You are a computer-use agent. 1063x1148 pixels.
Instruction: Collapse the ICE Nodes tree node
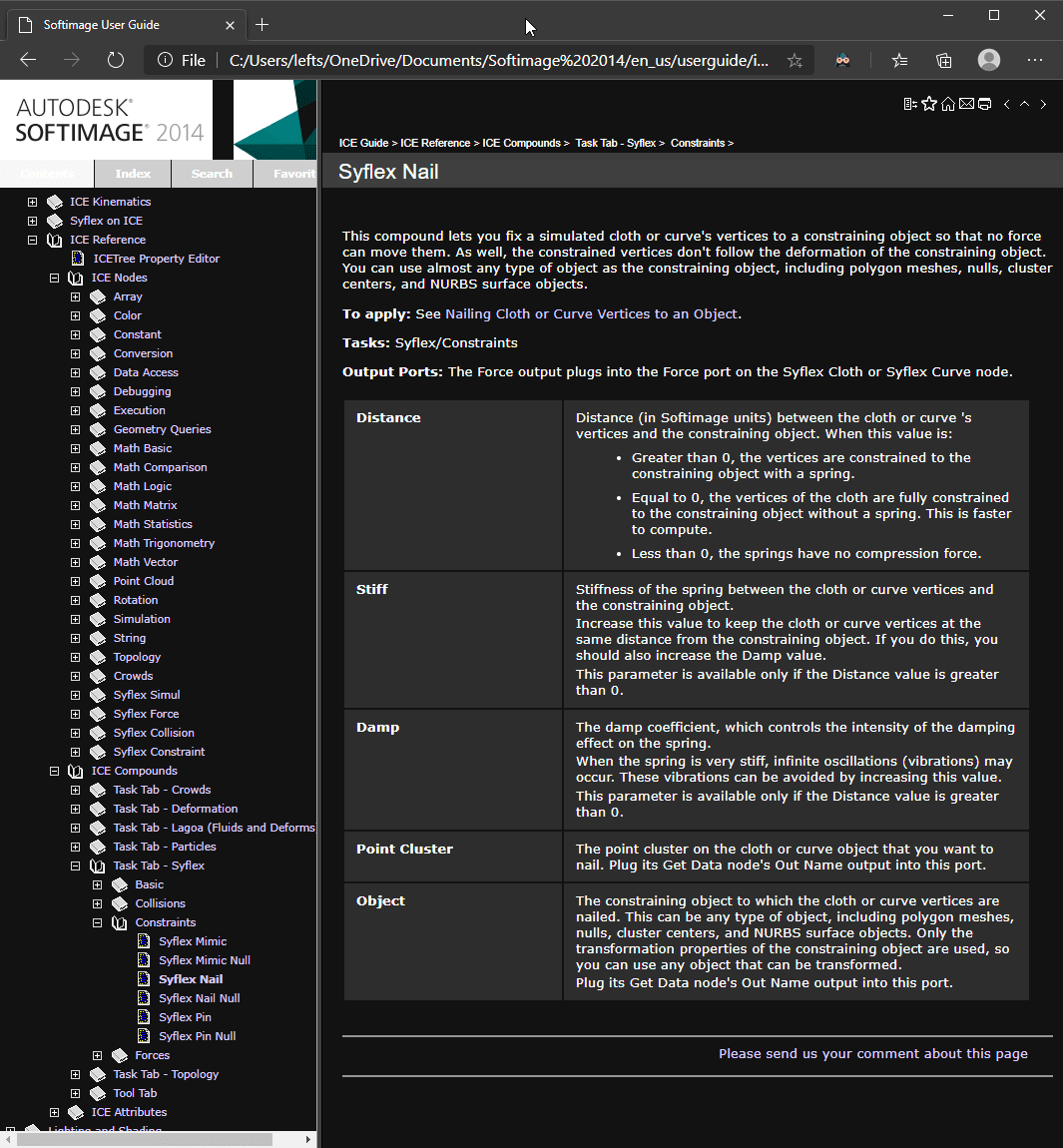coord(54,278)
